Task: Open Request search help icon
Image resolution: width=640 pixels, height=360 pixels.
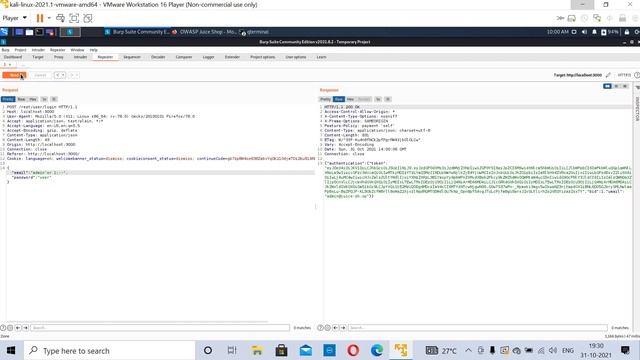Action: (3, 328)
